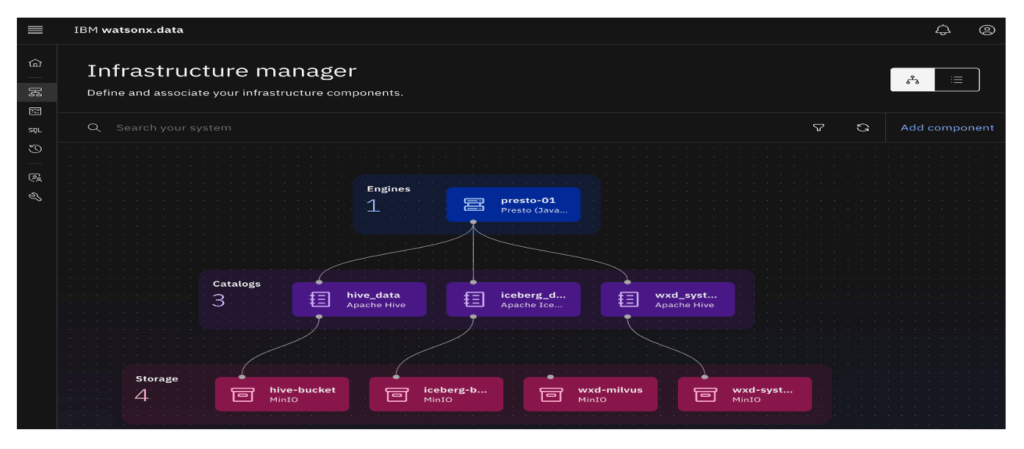The height and width of the screenshot is (449, 1024).
Task: Select the hive-bucket storage node
Action: [282, 394]
